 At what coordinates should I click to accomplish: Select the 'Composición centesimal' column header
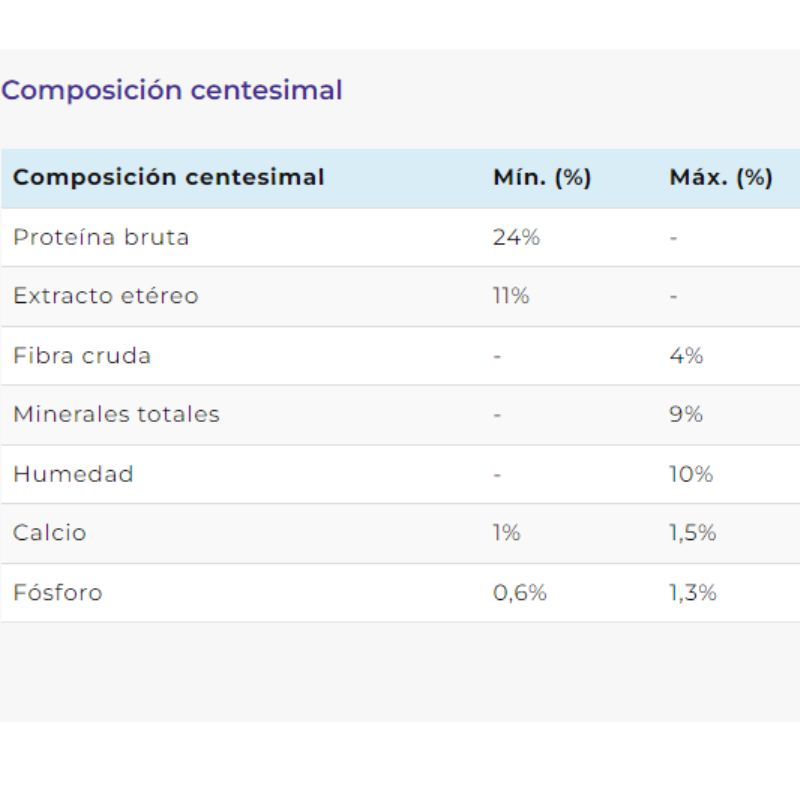click(x=169, y=178)
